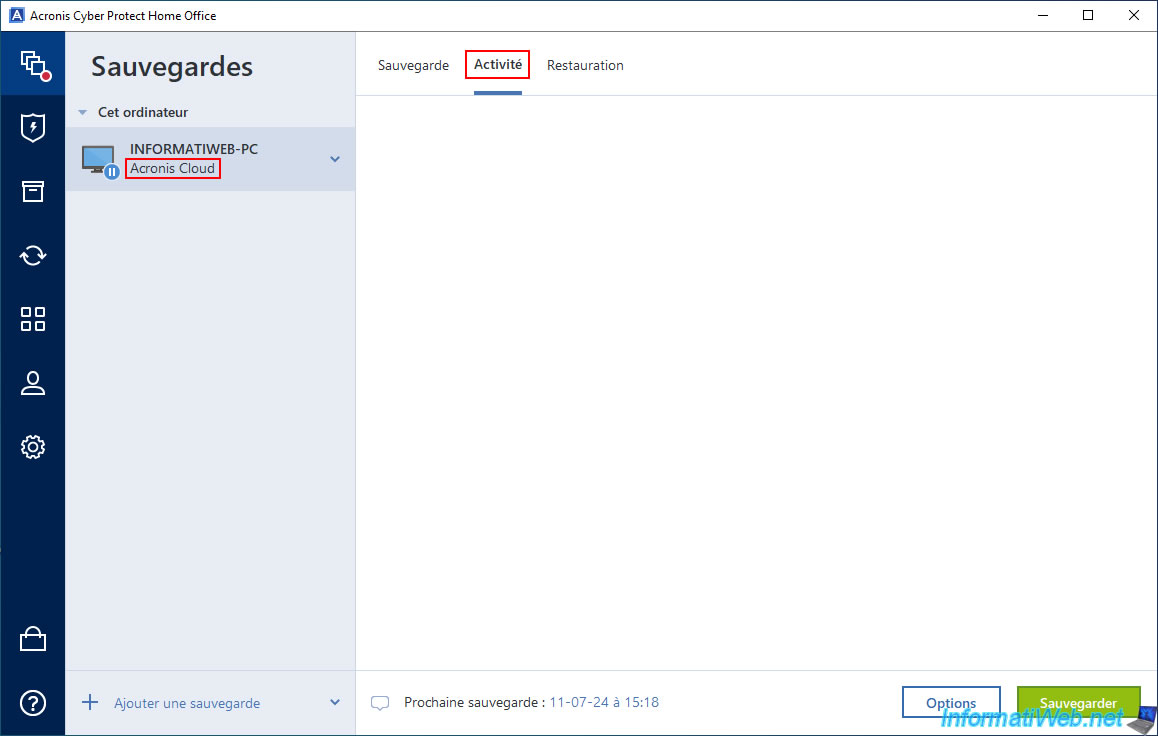Click the Sauvegardes heading
Image resolution: width=1158 pixels, height=736 pixels.
[x=172, y=66]
